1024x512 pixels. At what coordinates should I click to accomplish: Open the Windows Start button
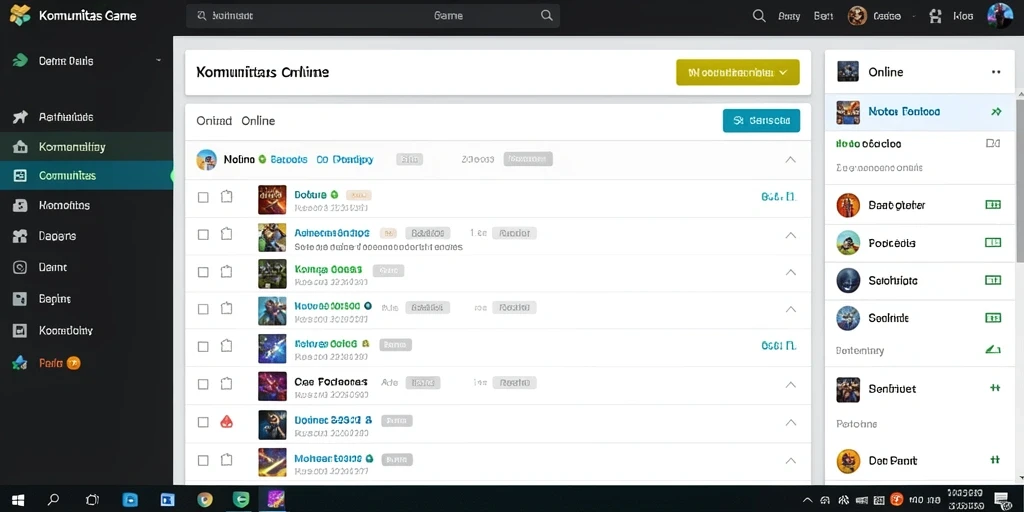18,500
